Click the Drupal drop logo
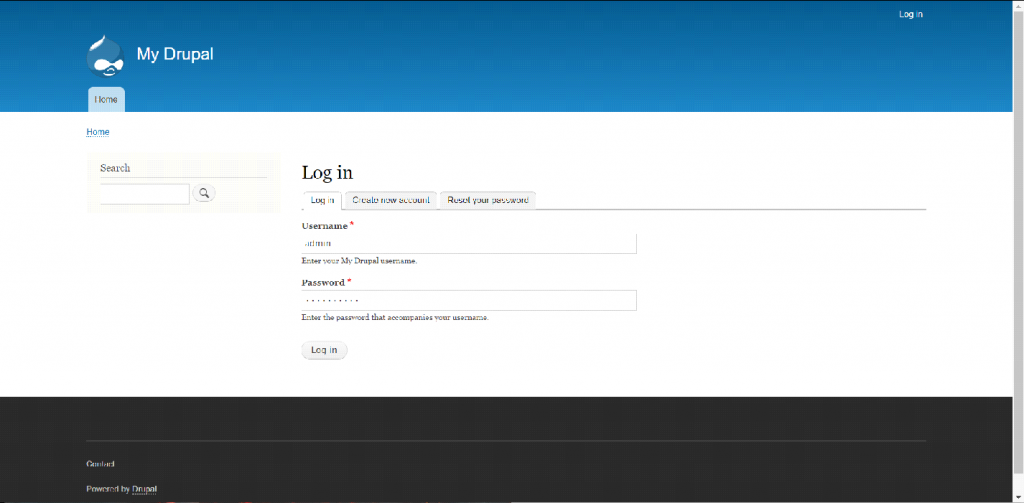This screenshot has width=1024, height=503. (x=106, y=56)
